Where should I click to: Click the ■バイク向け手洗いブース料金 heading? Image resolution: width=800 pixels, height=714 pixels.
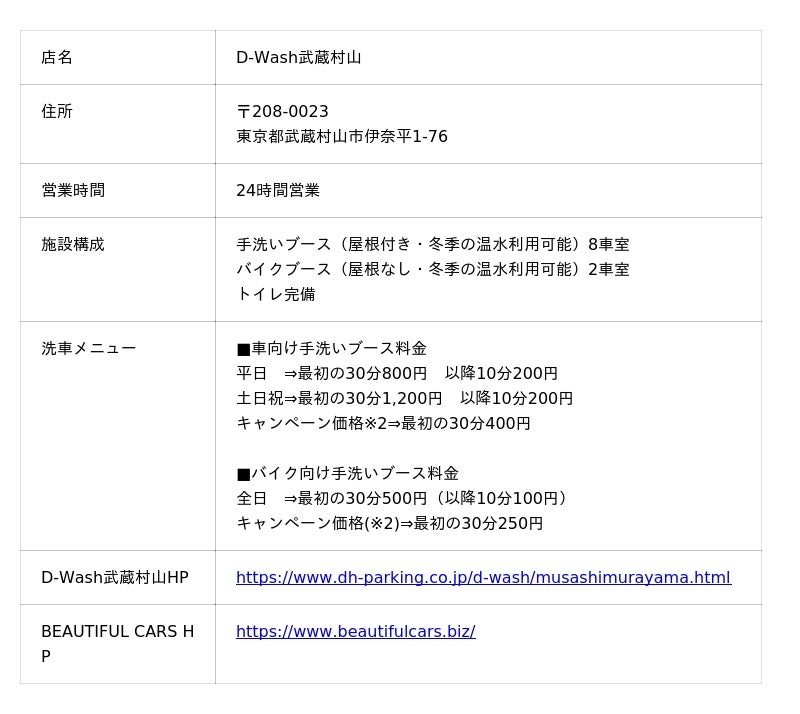click(x=347, y=473)
